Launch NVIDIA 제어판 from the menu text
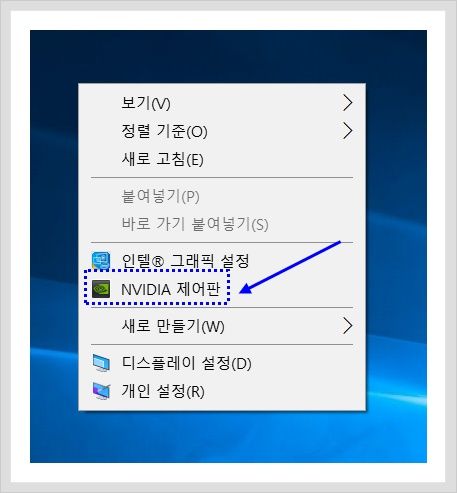 coord(171,289)
